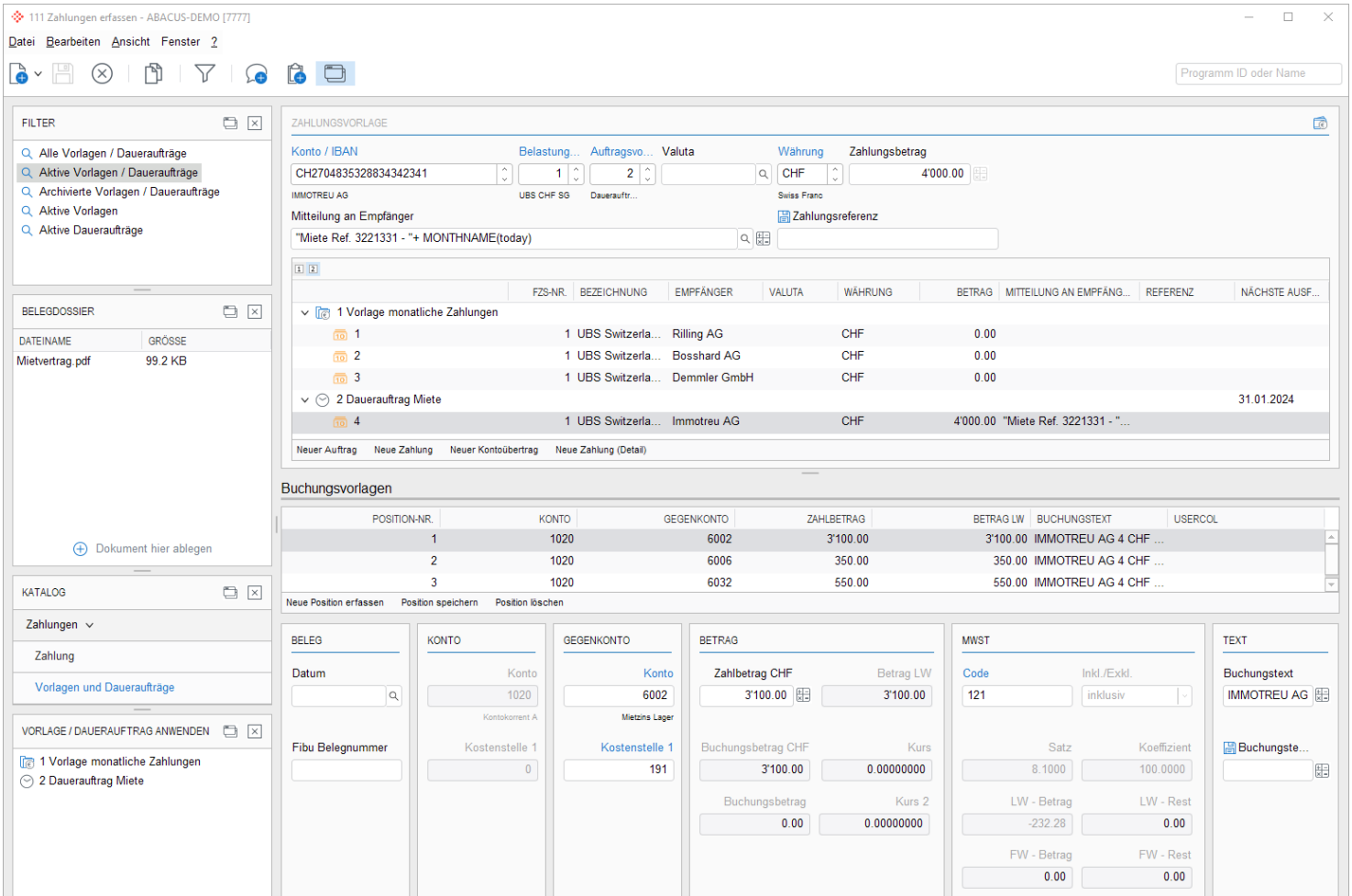Click the add comment speech-bubble icon
This screenshot has height=896, width=1352.
[256, 74]
